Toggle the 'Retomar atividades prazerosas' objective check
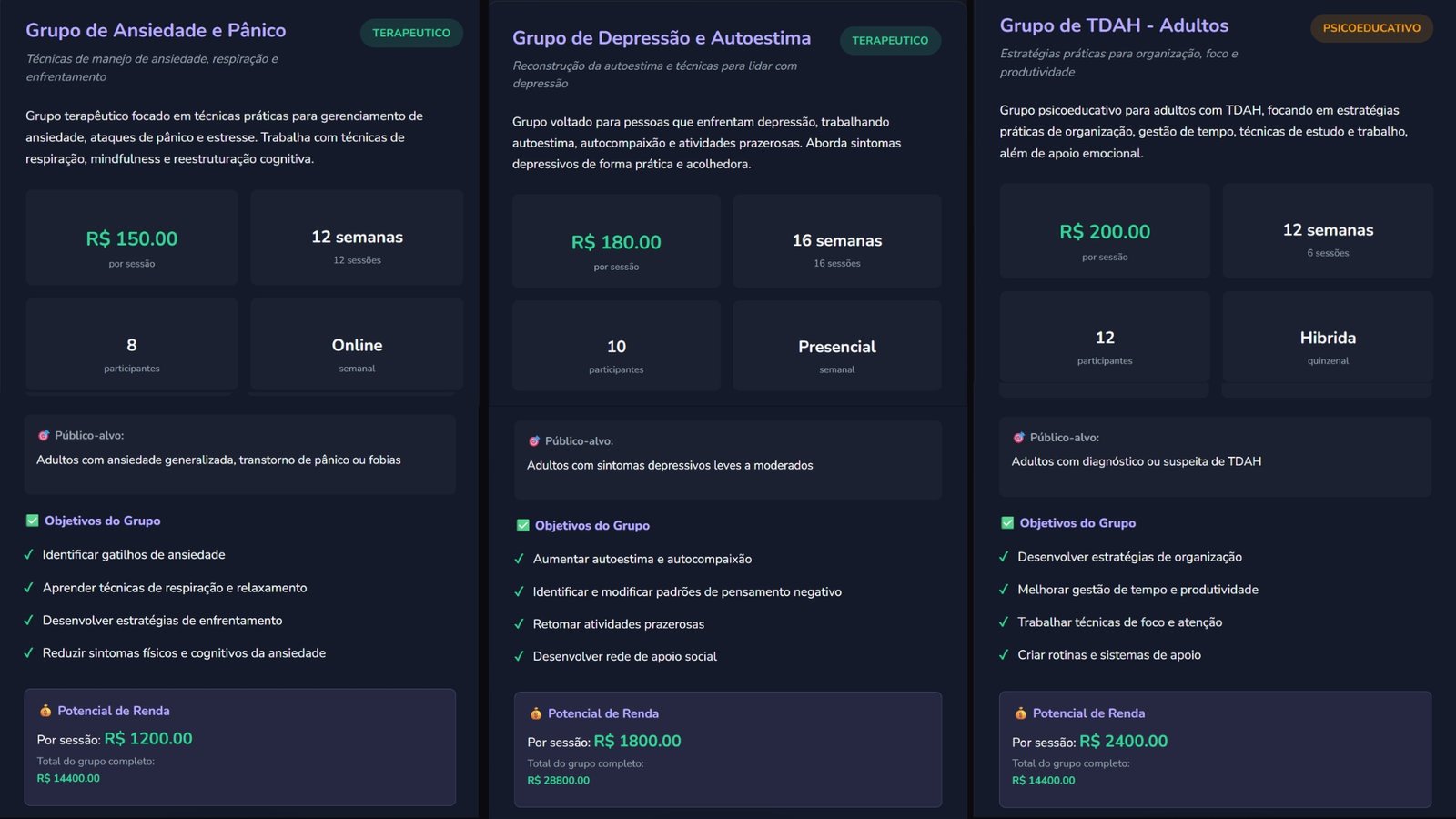 519,624
